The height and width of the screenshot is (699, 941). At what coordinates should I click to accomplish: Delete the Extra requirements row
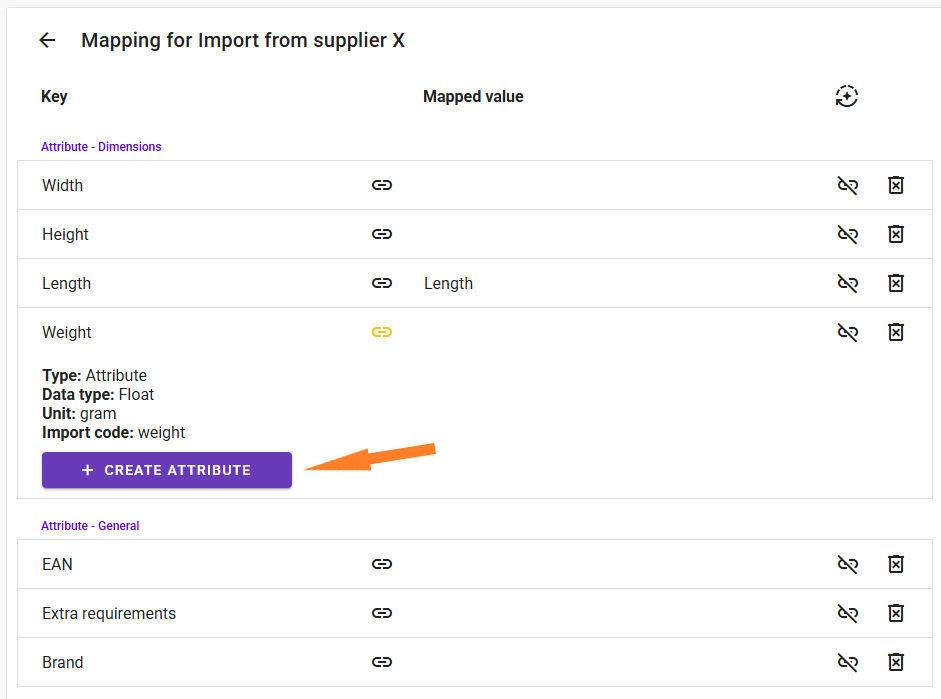(895, 613)
